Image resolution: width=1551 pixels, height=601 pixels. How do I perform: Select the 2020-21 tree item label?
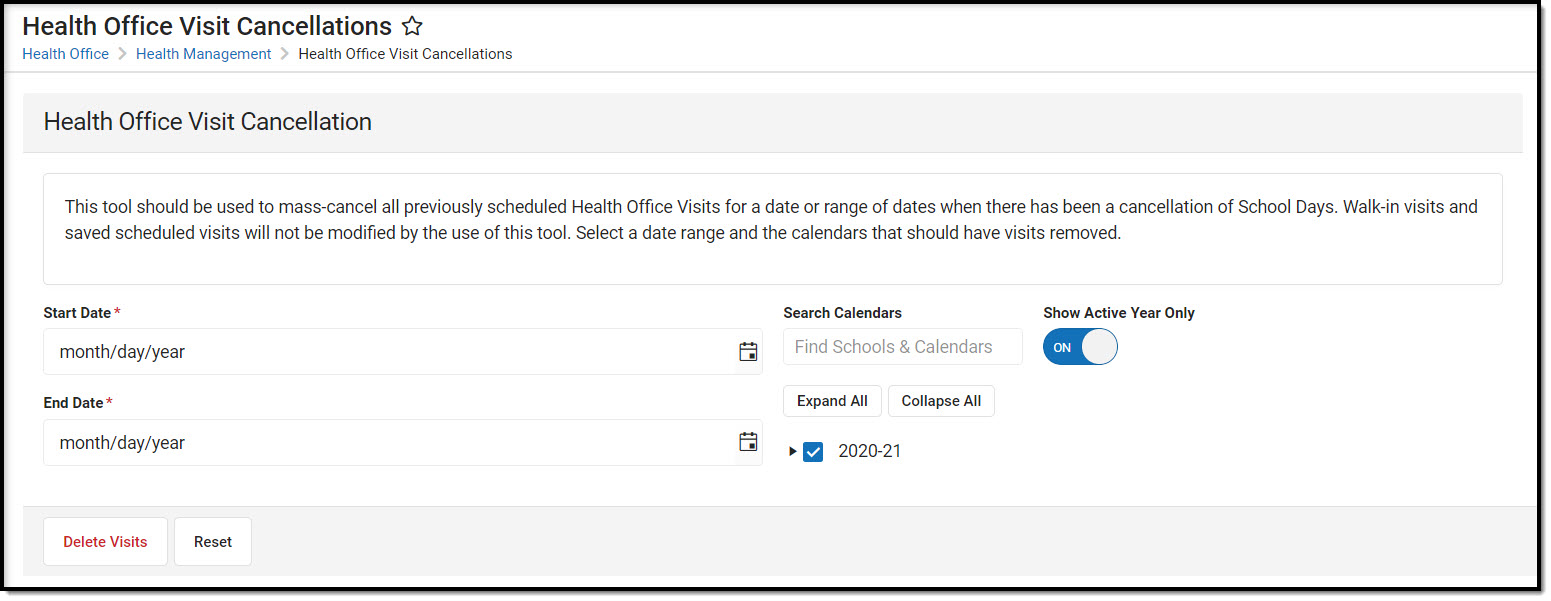click(x=869, y=452)
